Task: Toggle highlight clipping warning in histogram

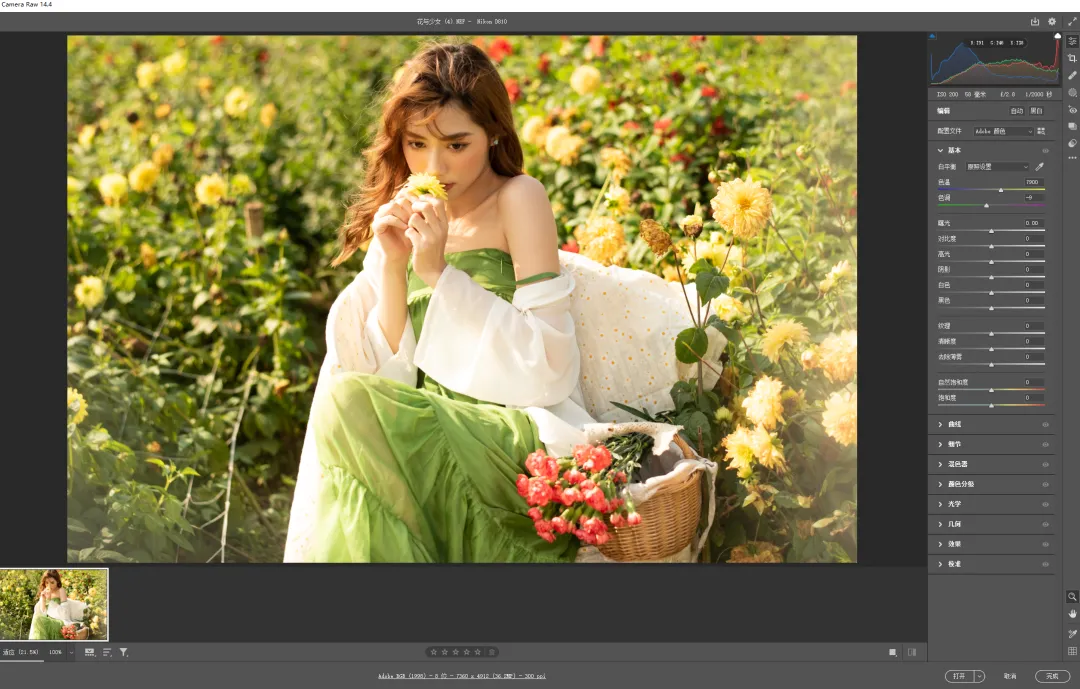Action: click(1057, 37)
